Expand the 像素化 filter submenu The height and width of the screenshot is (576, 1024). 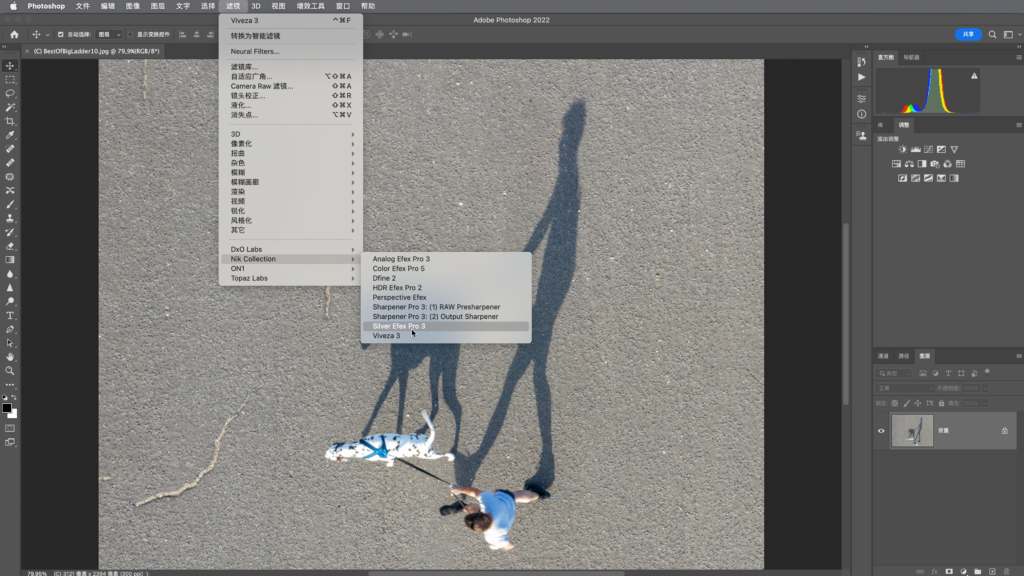coord(291,144)
